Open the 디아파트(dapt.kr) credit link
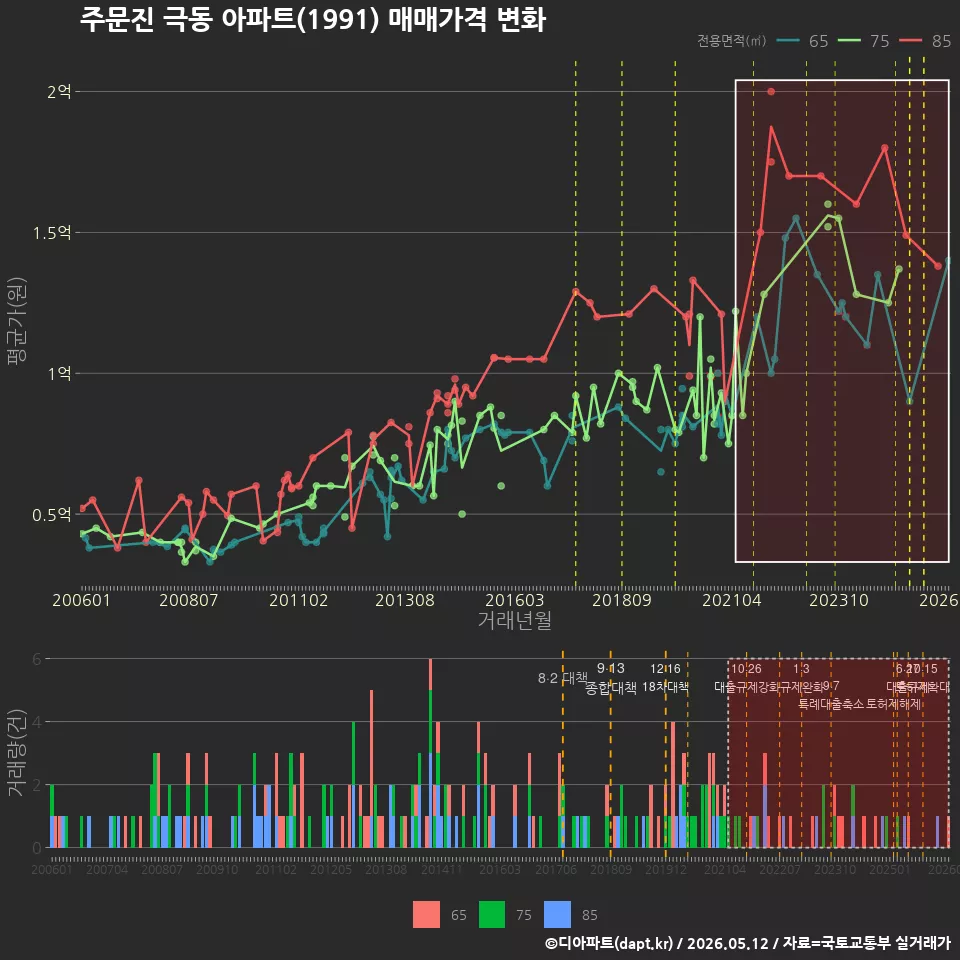 pos(609,943)
